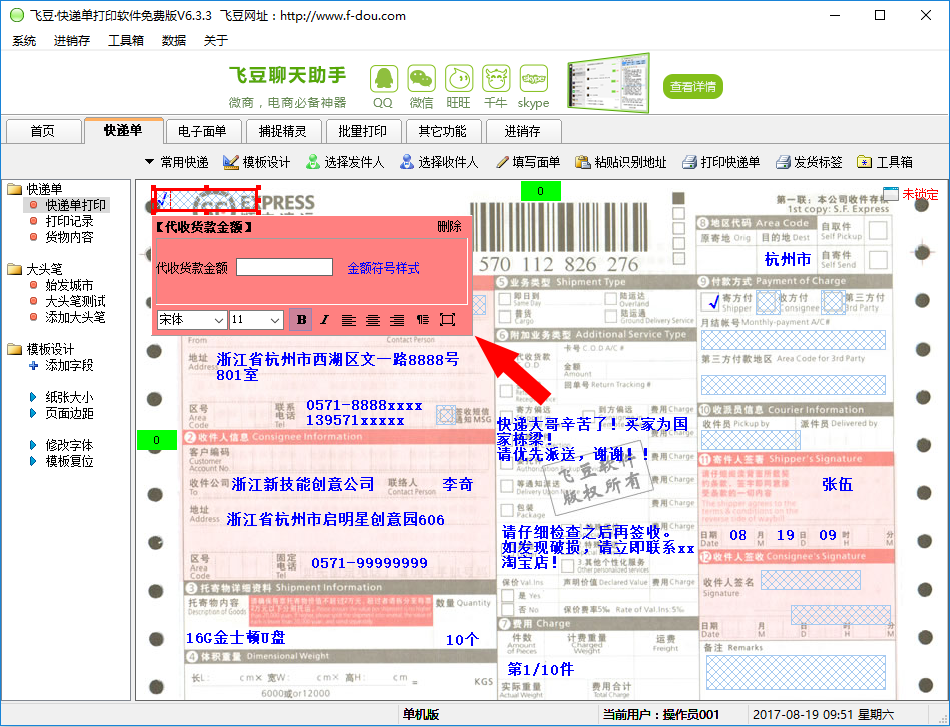Select the 杭州市 destination field

pyautogui.click(x=788, y=259)
